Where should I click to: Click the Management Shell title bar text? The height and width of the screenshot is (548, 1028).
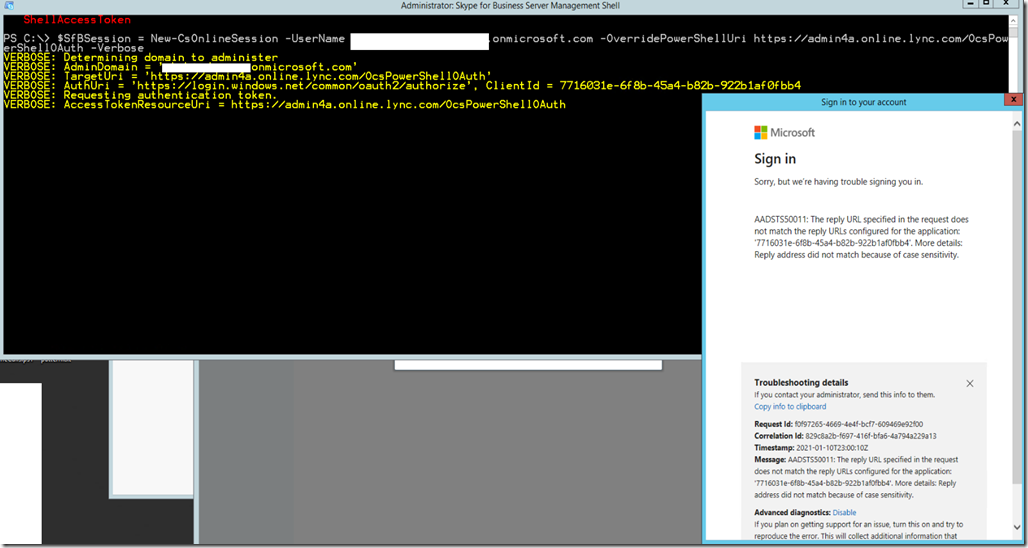[x=510, y=6]
